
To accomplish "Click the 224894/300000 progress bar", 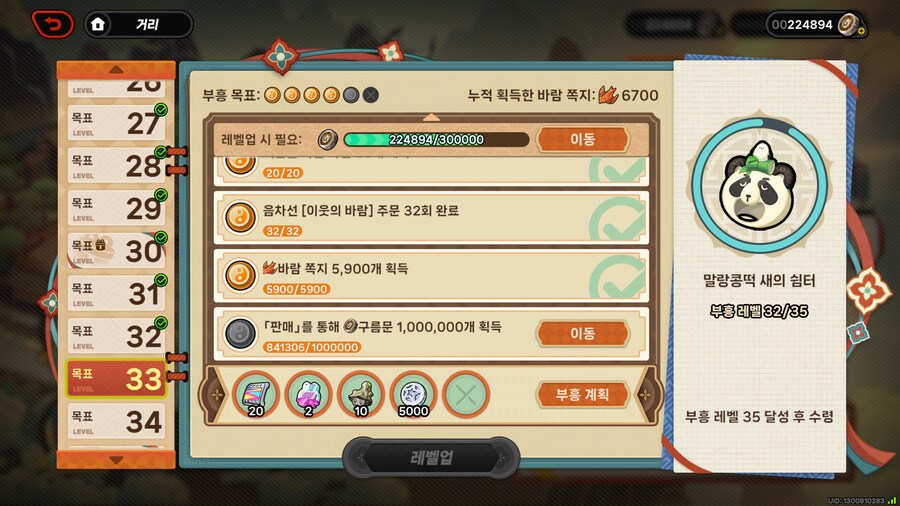I will 436,139.
